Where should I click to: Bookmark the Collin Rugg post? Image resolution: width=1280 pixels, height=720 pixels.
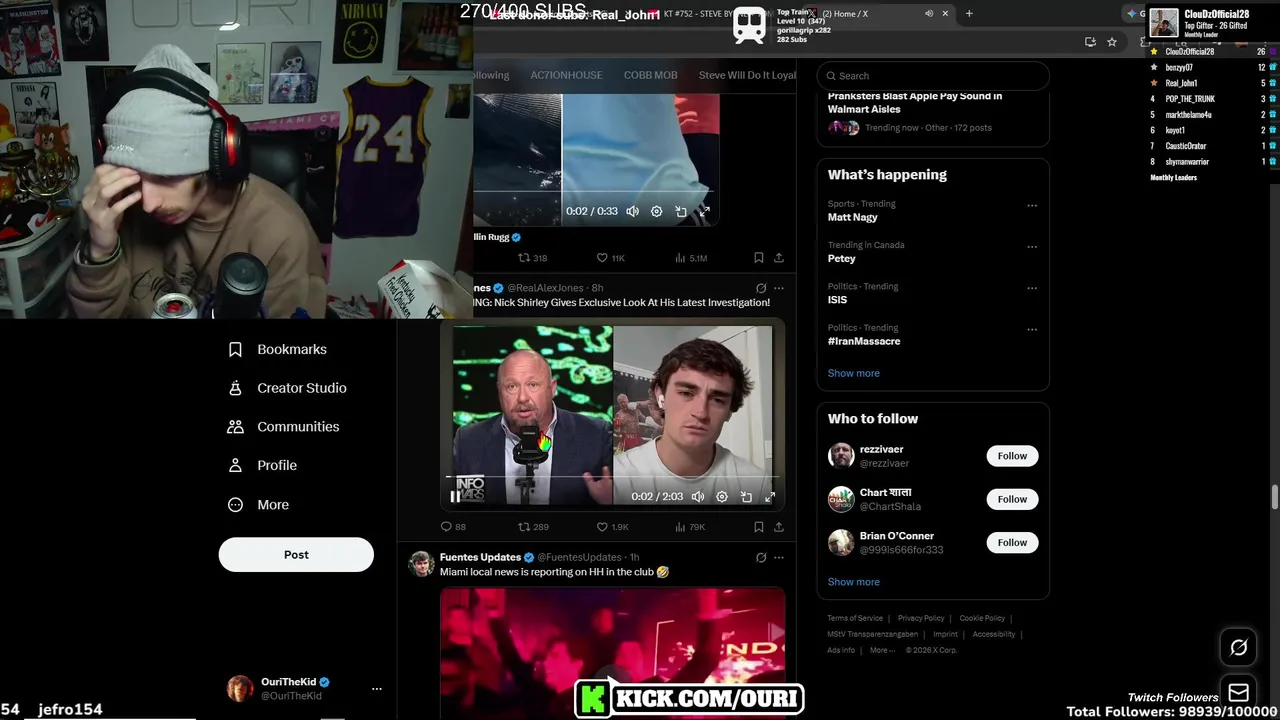[758, 258]
